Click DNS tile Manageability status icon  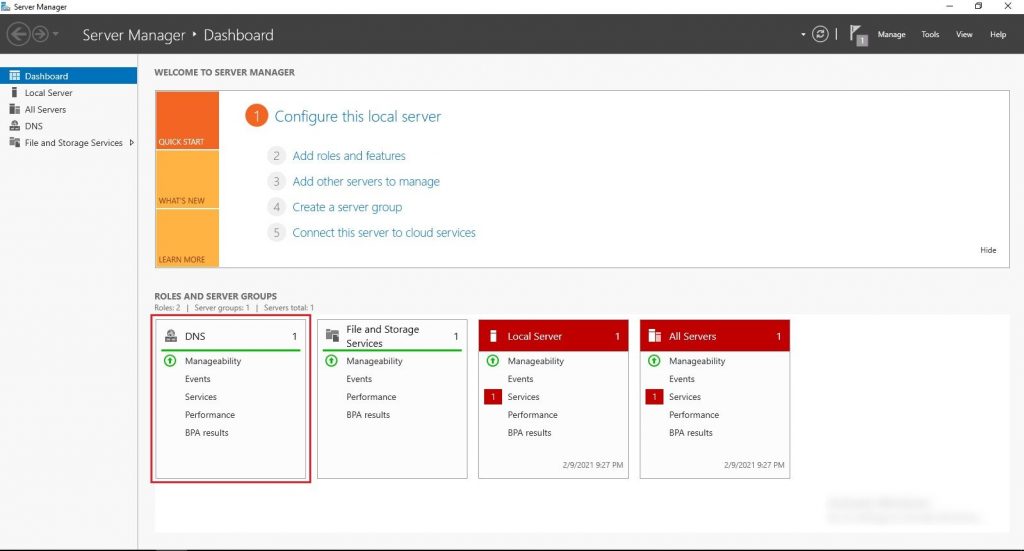coord(170,360)
